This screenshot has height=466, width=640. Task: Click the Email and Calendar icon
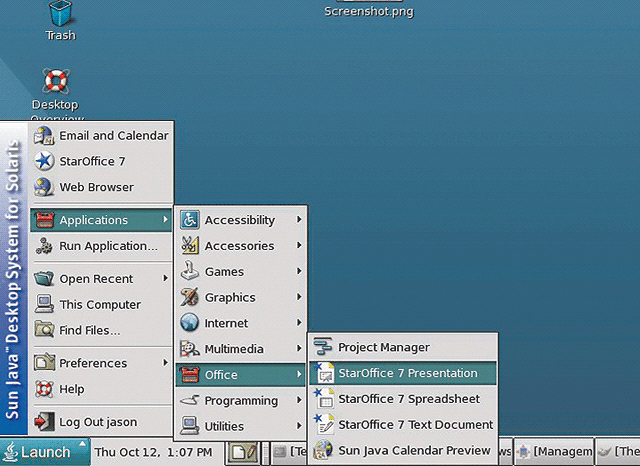44,135
